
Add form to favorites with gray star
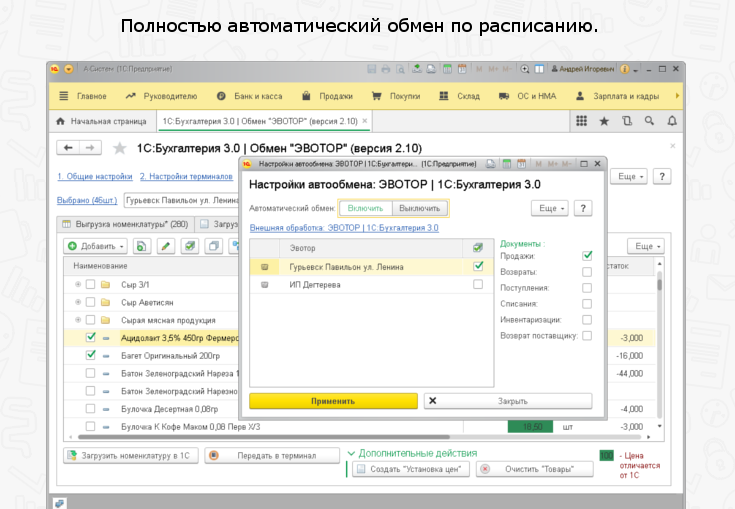[120, 148]
